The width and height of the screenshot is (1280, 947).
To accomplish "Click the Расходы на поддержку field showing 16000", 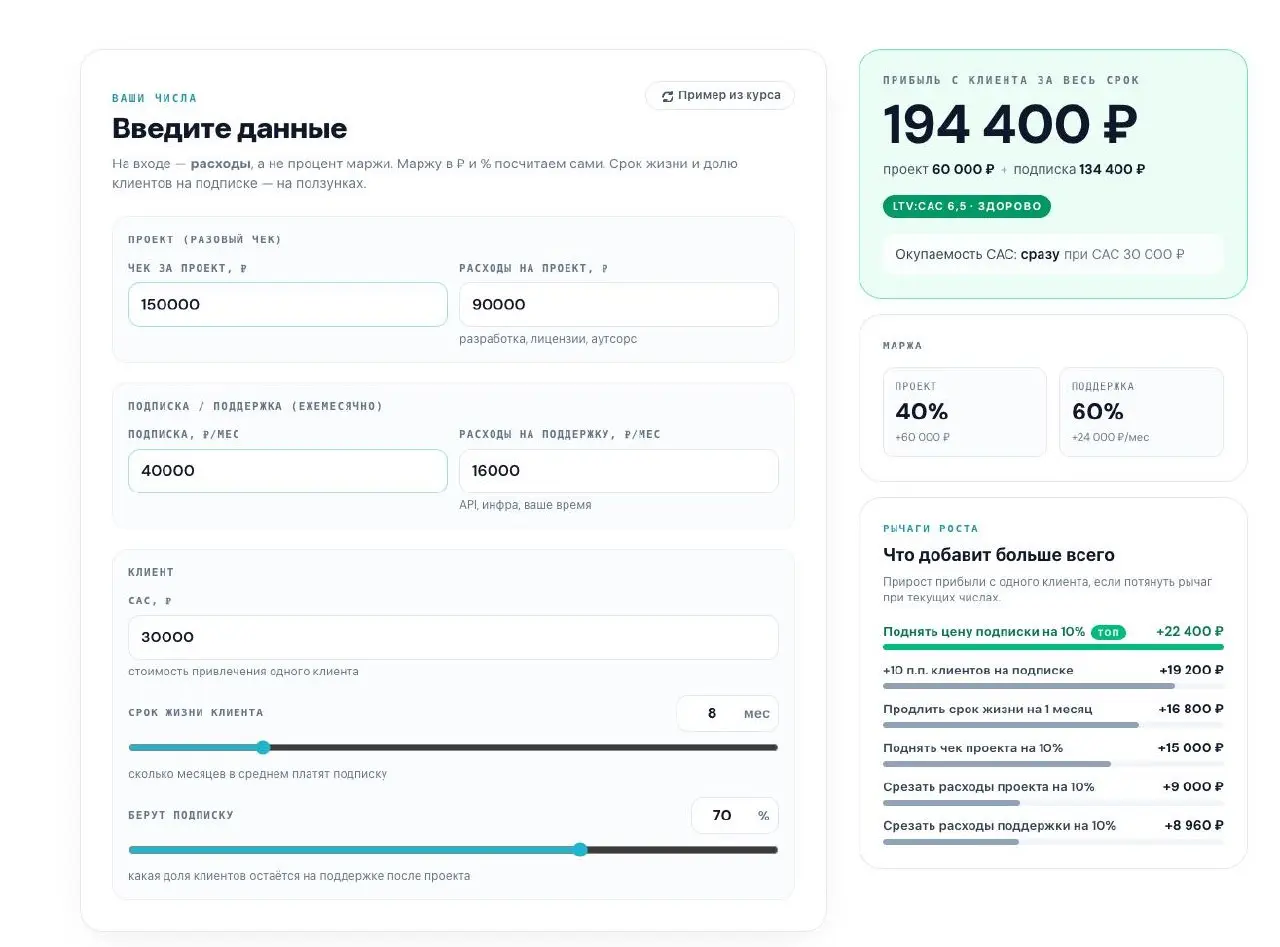I will point(619,471).
